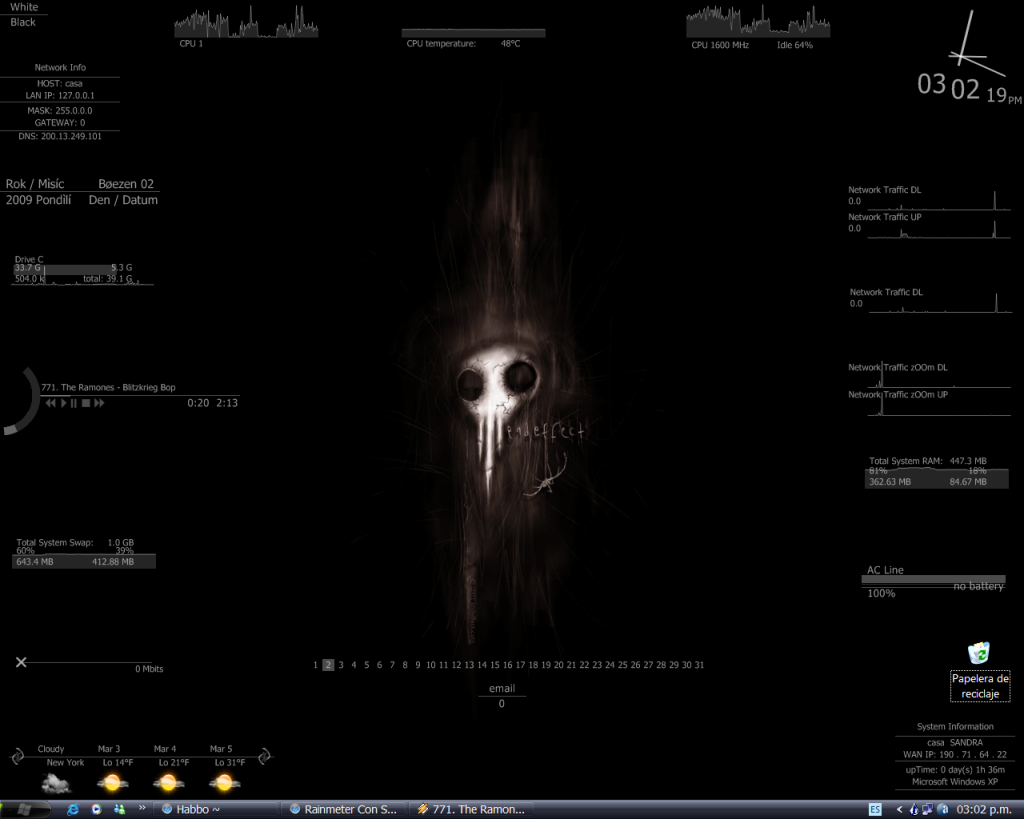Click the 2009 Pondílí date text
The width and height of the screenshot is (1024, 819).
(x=39, y=200)
